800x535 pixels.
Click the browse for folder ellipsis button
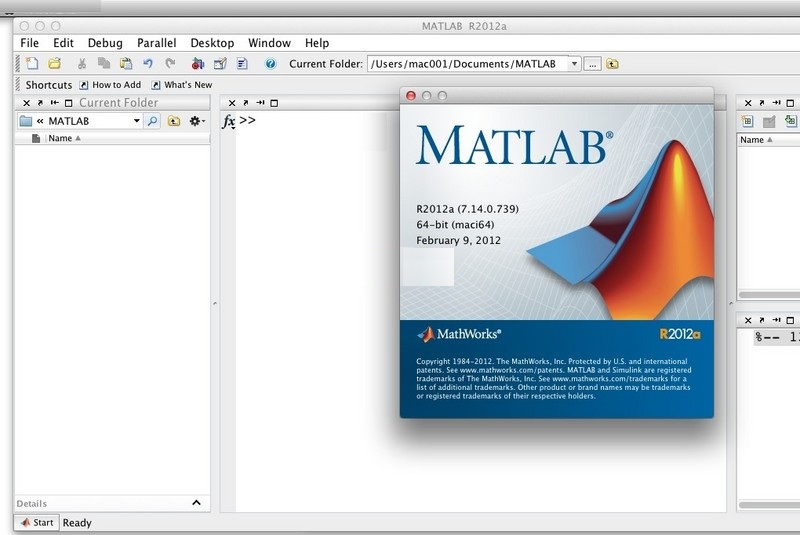point(593,64)
